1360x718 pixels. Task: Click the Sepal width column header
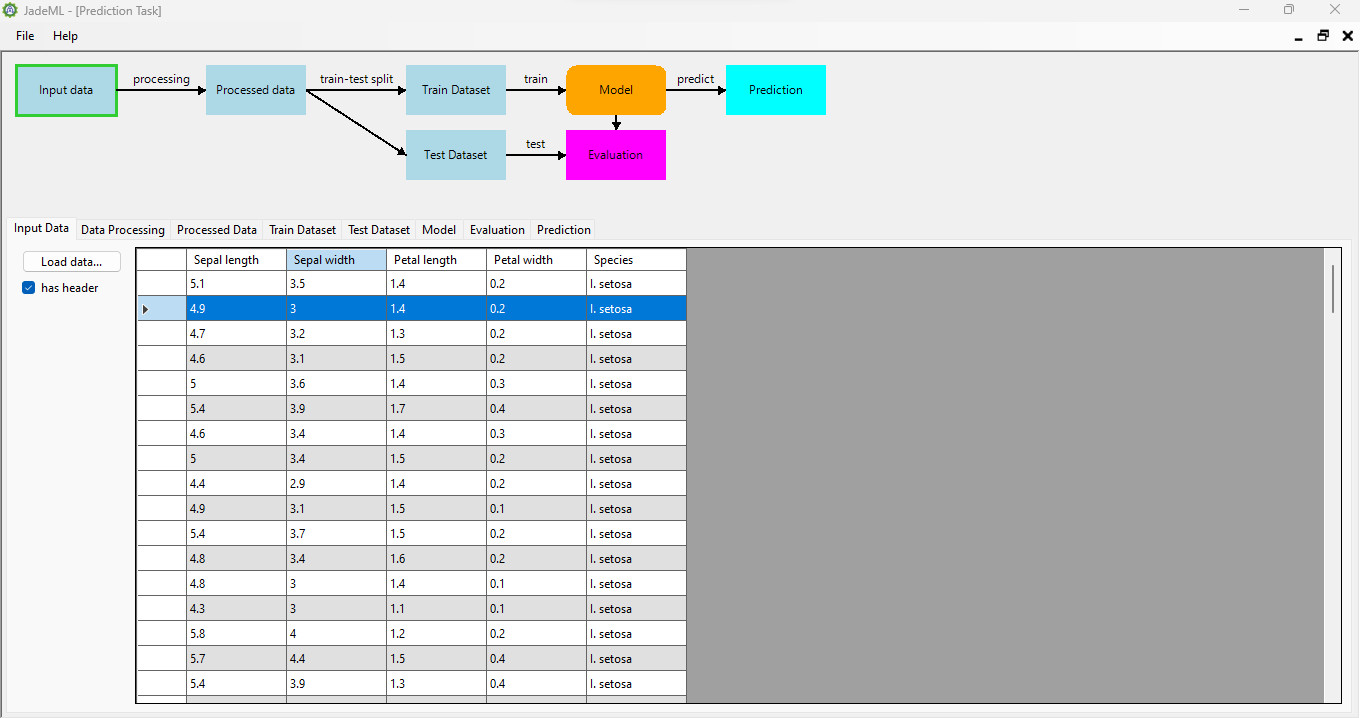pos(336,260)
